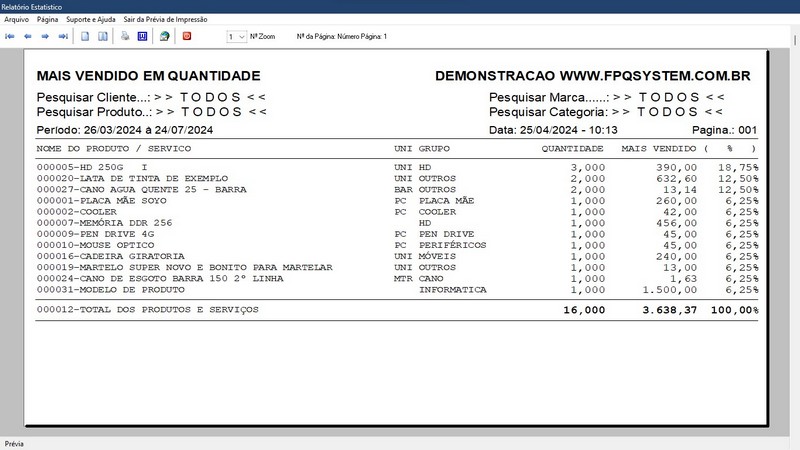Select row 000019-MARTELO SUPER NOVO
Viewport: 800px width, 450px height.
point(397,267)
